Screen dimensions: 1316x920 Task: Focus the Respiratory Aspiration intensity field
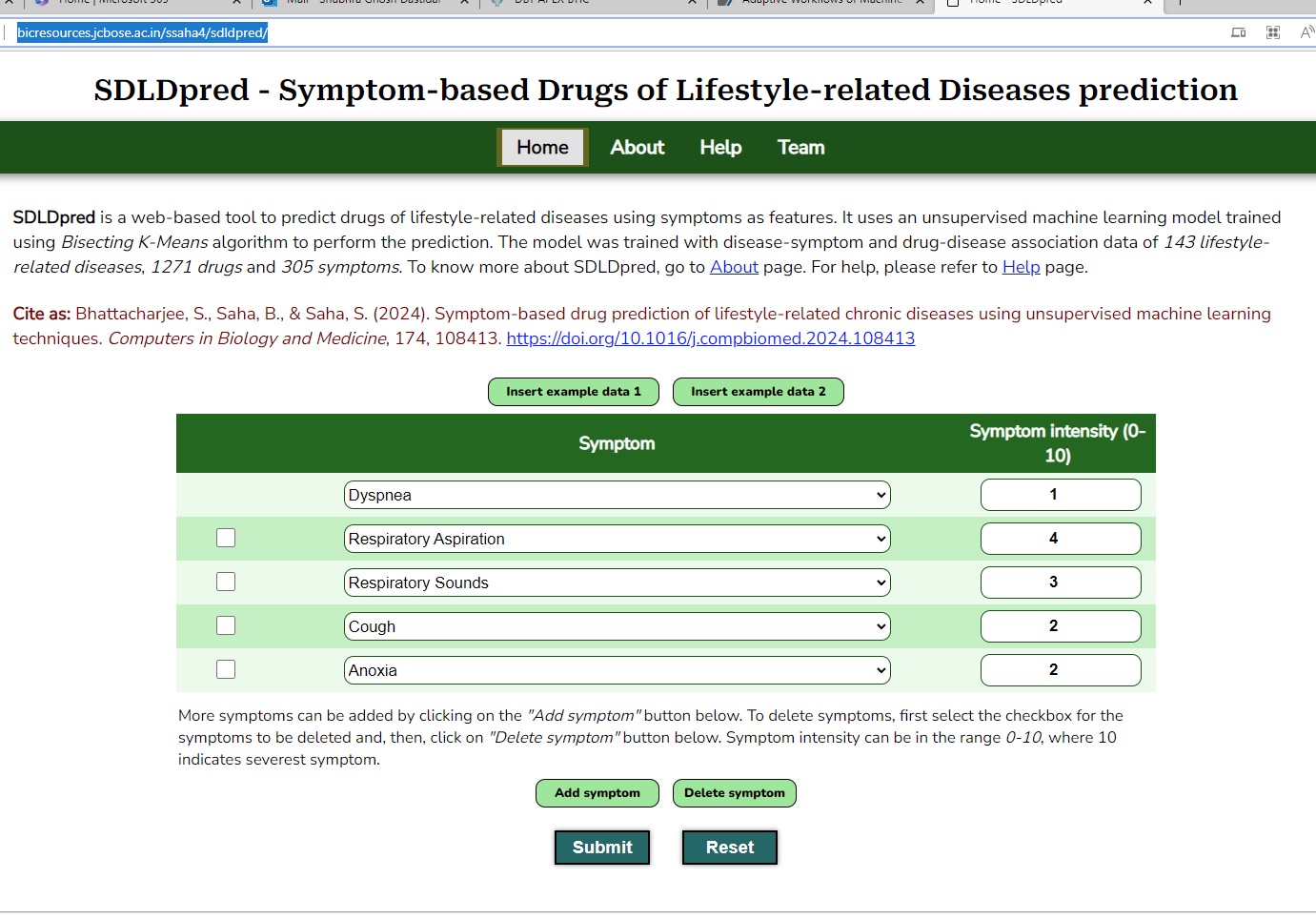(x=1061, y=539)
